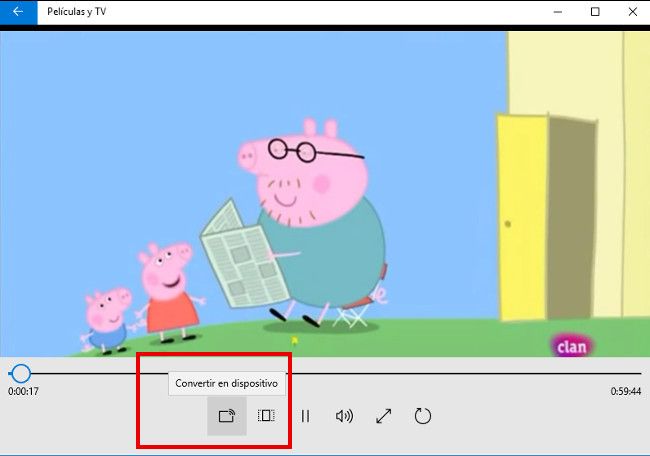Minimize the Películas y TV window
This screenshot has width=650, height=456.
click(x=558, y=12)
